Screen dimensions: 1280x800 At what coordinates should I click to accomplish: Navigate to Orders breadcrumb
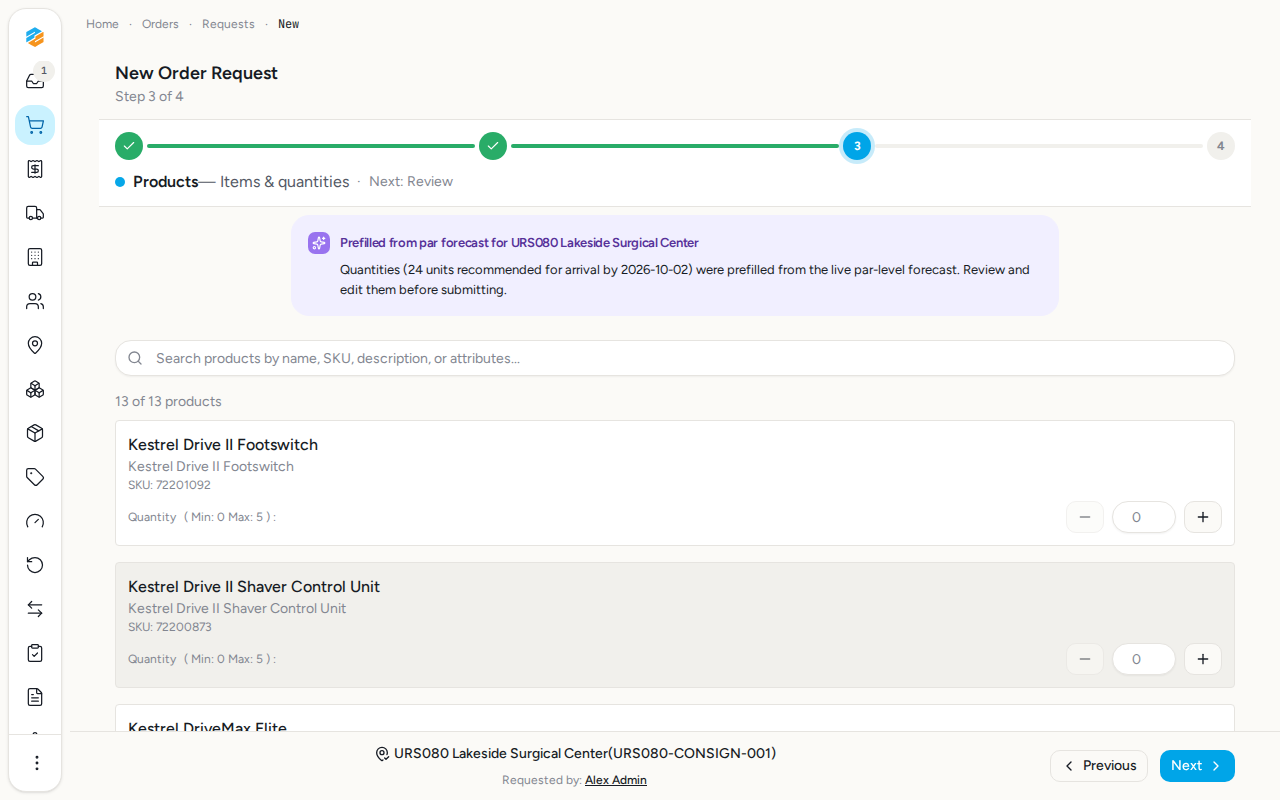point(160,24)
